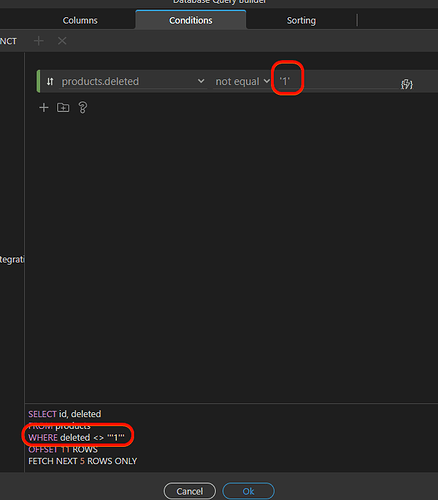Open the products.deleted column dropdown
The height and width of the screenshot is (500, 438).
click(x=133, y=81)
